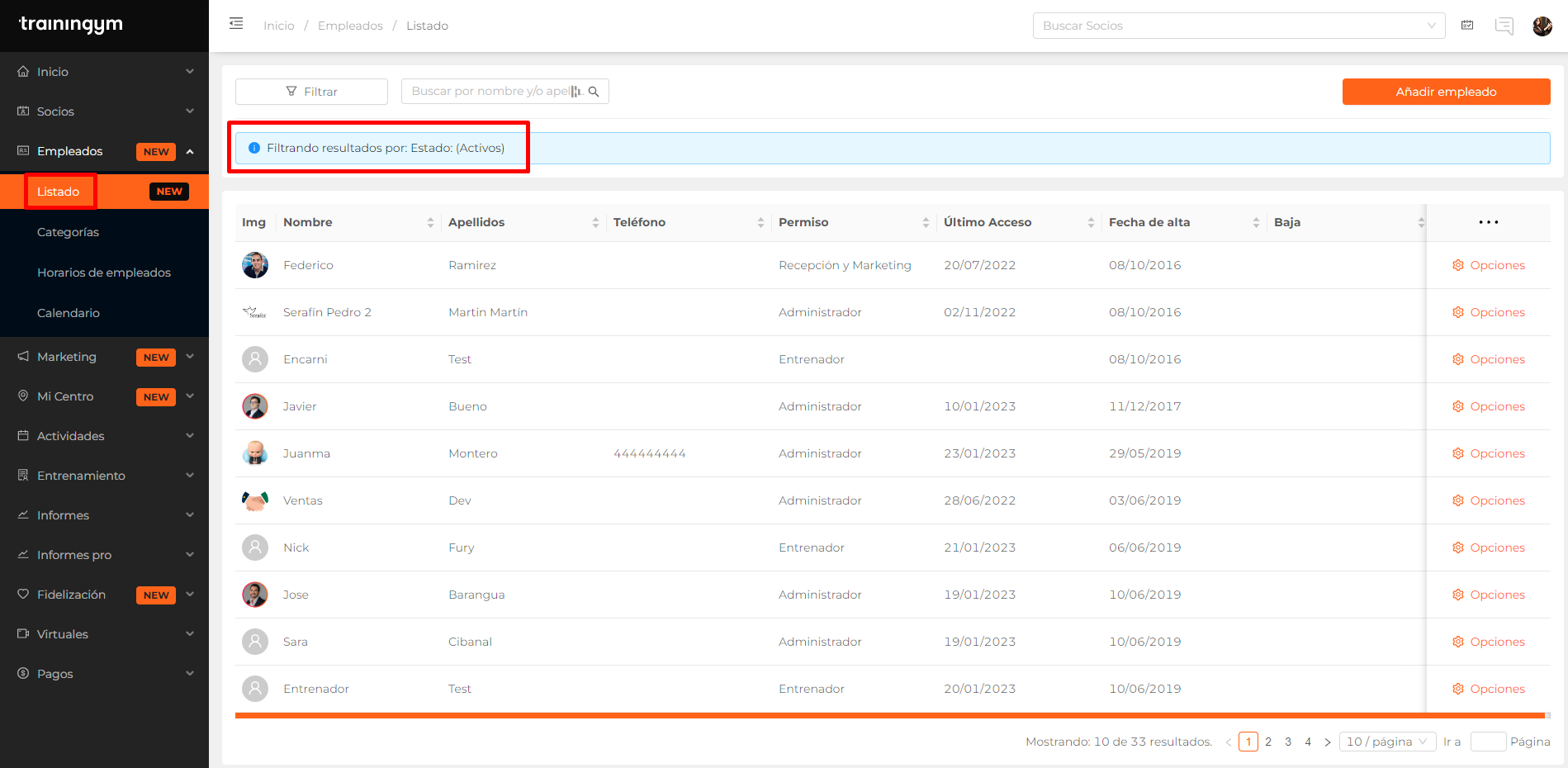Click Recepción y Marketing permiso cell
The image size is (1568, 768).
click(845, 265)
